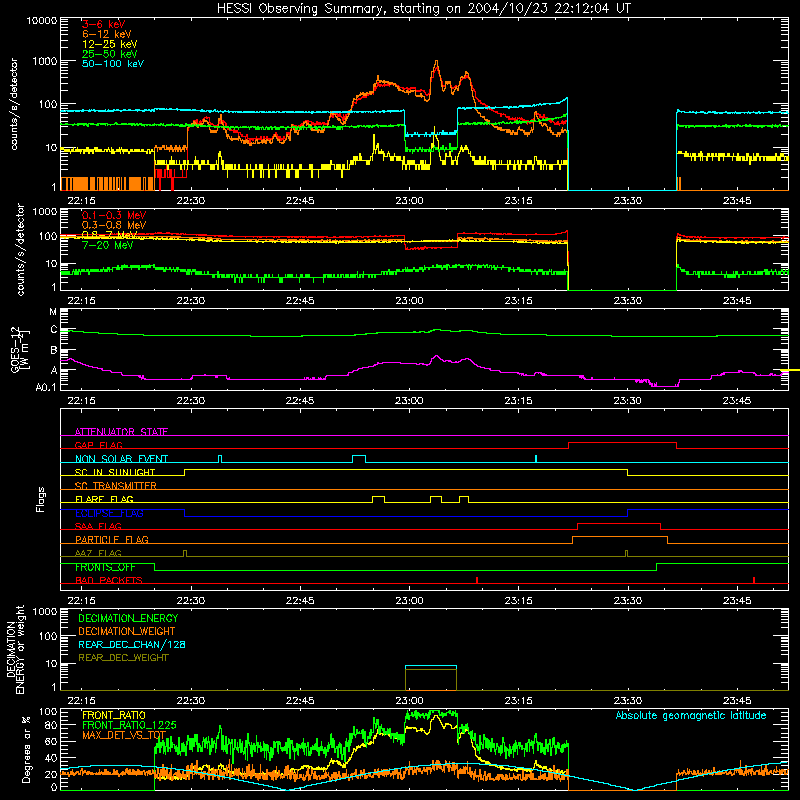This screenshot has width=800, height=800.
Task: Select the PARTICLE_FLAG label
Action: 112,540
